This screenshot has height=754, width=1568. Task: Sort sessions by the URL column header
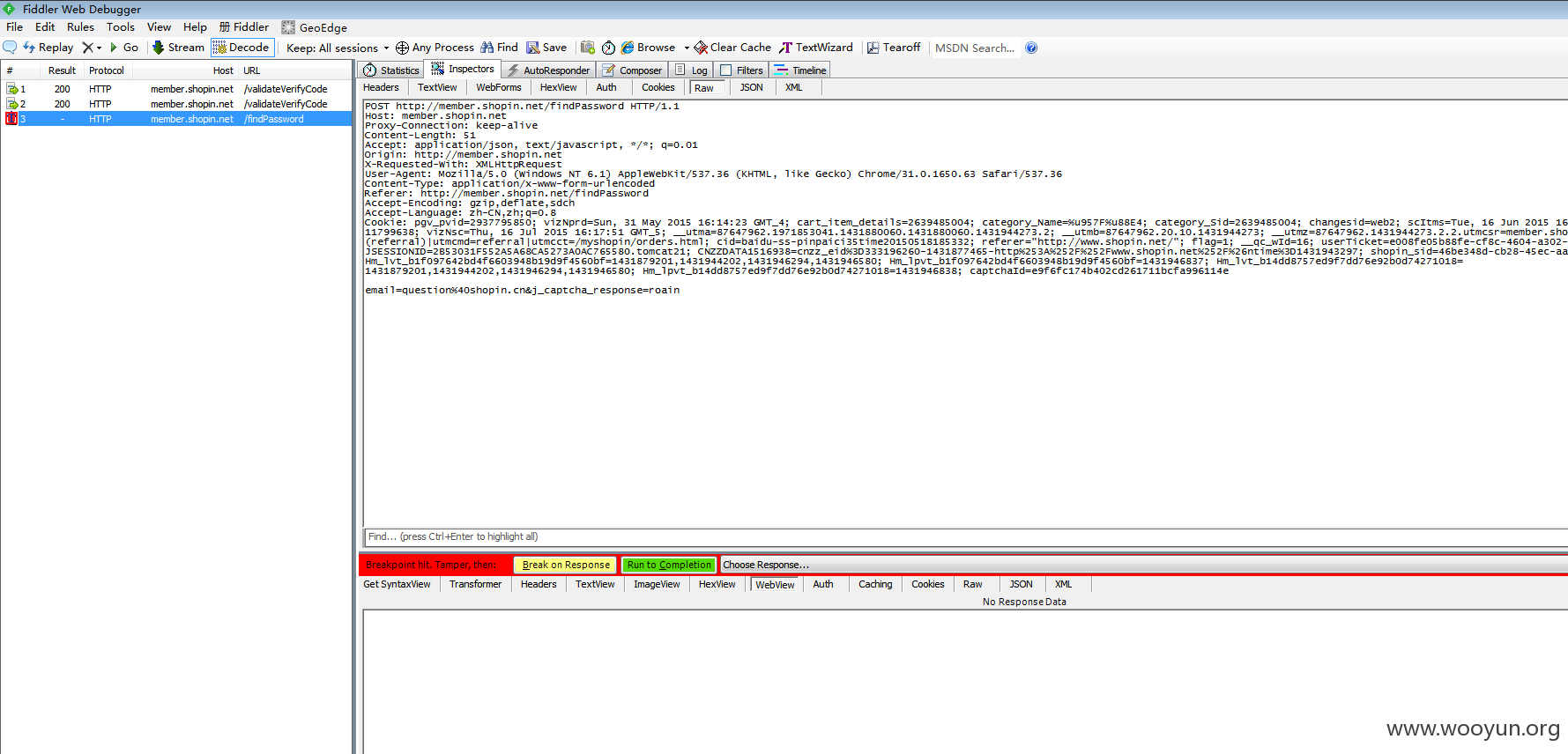[x=295, y=70]
